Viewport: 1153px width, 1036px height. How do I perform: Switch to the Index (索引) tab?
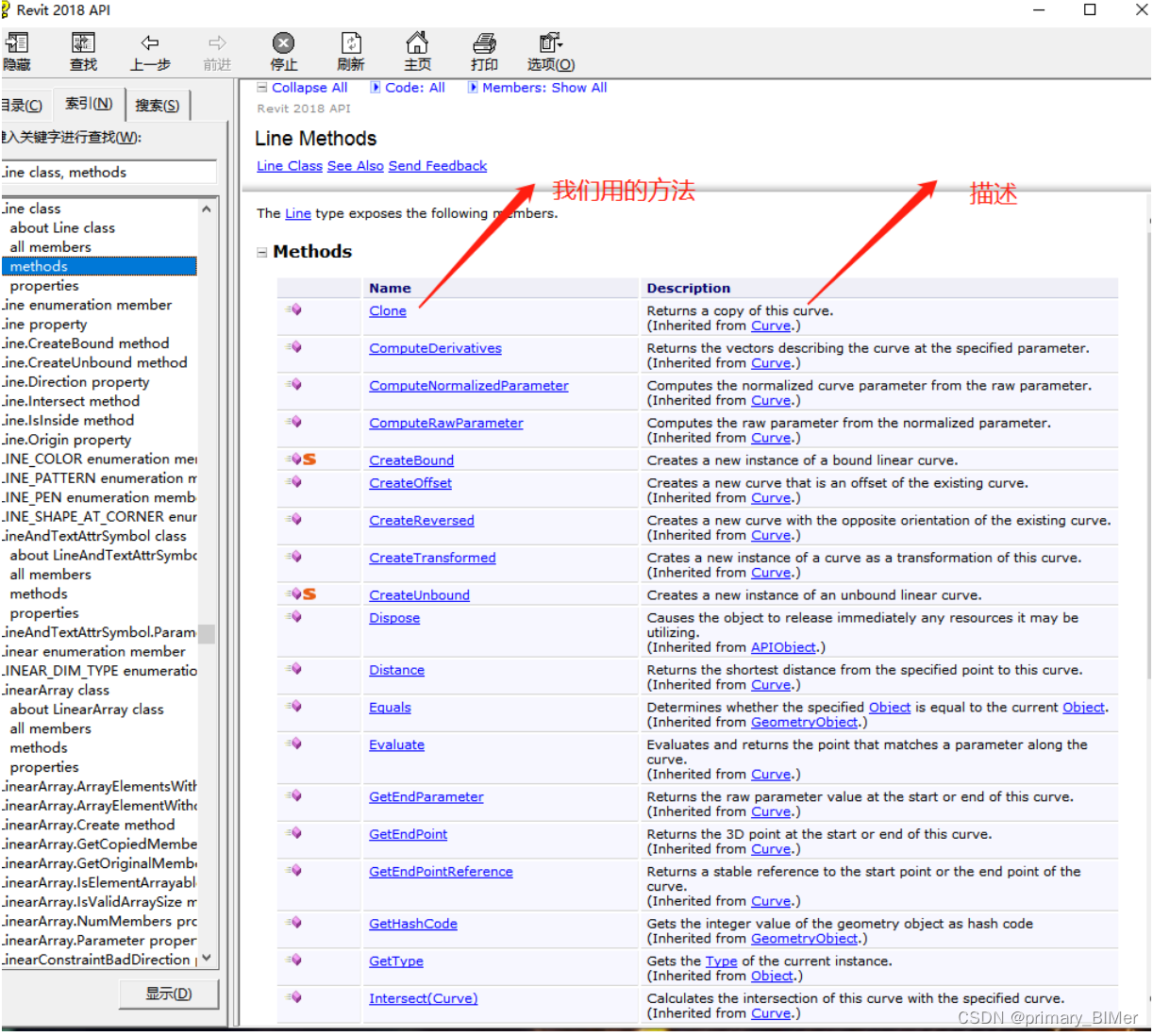pos(89,104)
